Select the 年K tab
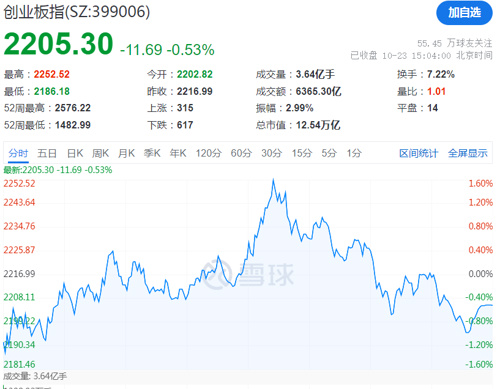 point(178,153)
